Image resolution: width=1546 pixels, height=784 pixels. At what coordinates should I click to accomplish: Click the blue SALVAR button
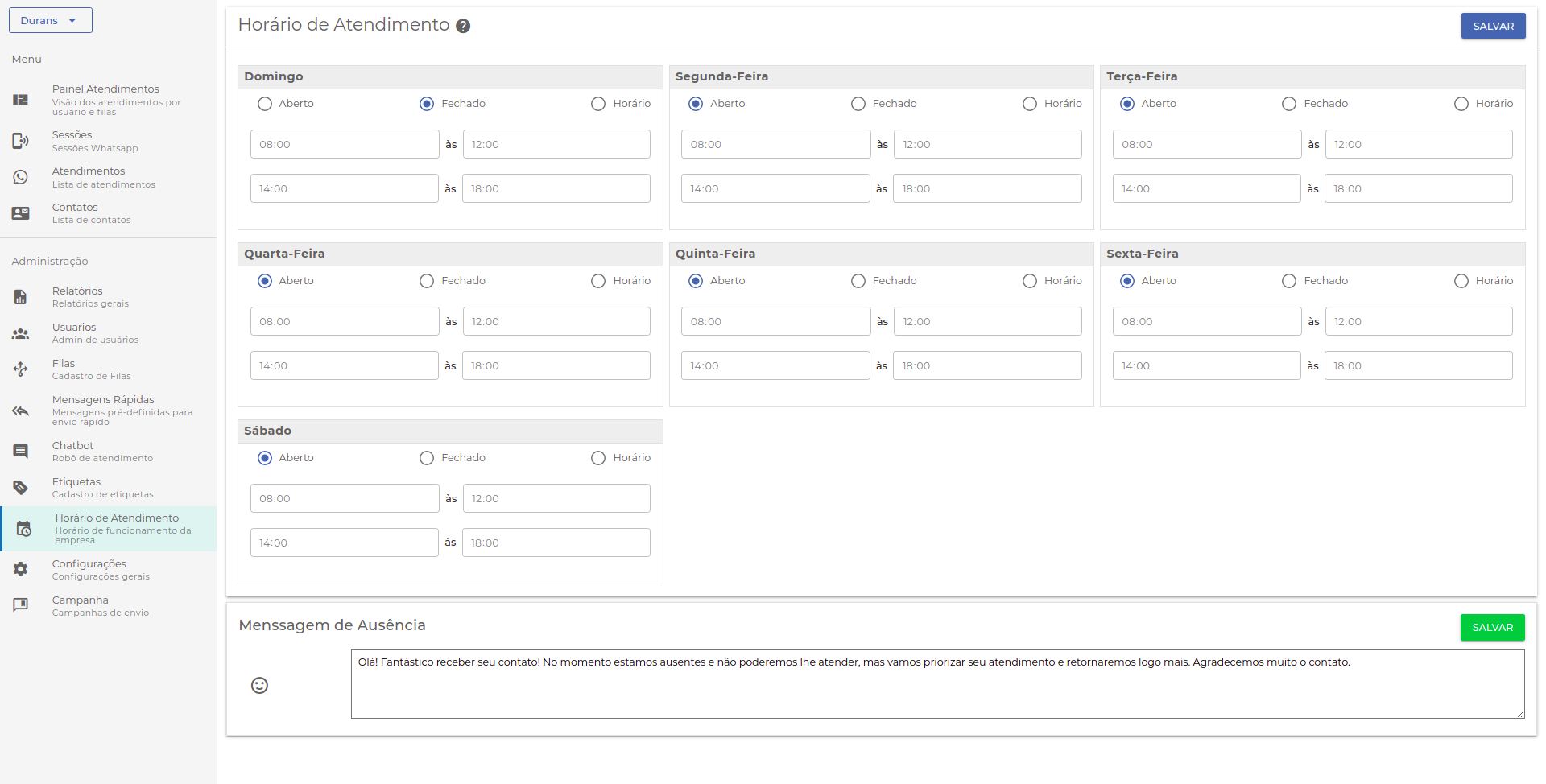pos(1493,26)
